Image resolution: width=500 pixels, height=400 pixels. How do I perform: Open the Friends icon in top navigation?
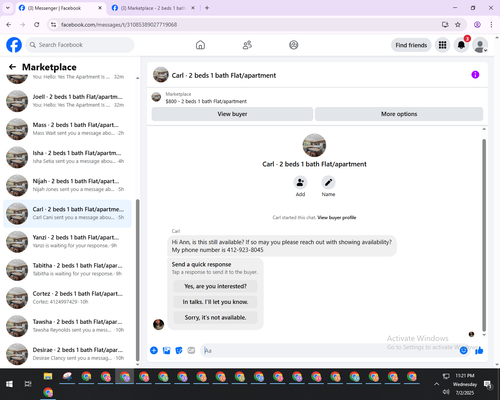pos(247,45)
